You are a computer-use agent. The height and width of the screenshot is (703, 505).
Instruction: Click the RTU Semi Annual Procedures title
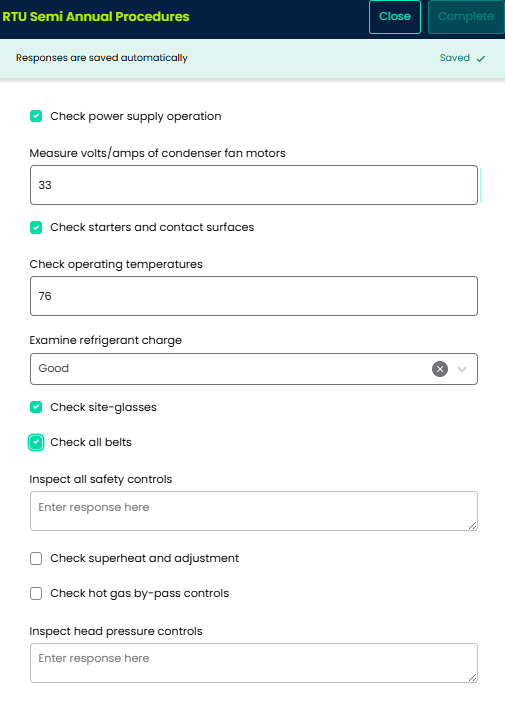coord(96,17)
